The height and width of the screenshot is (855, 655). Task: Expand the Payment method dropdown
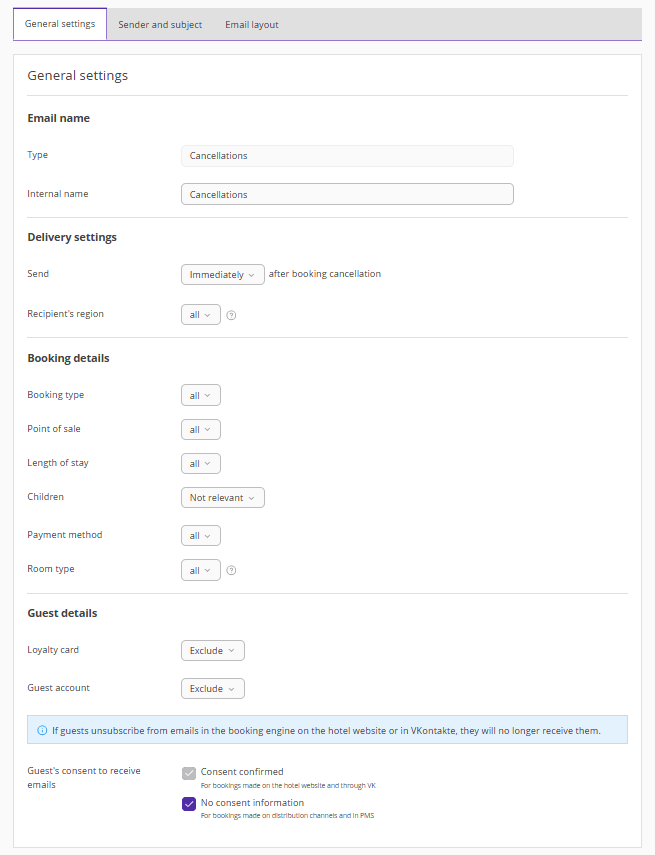coord(200,536)
